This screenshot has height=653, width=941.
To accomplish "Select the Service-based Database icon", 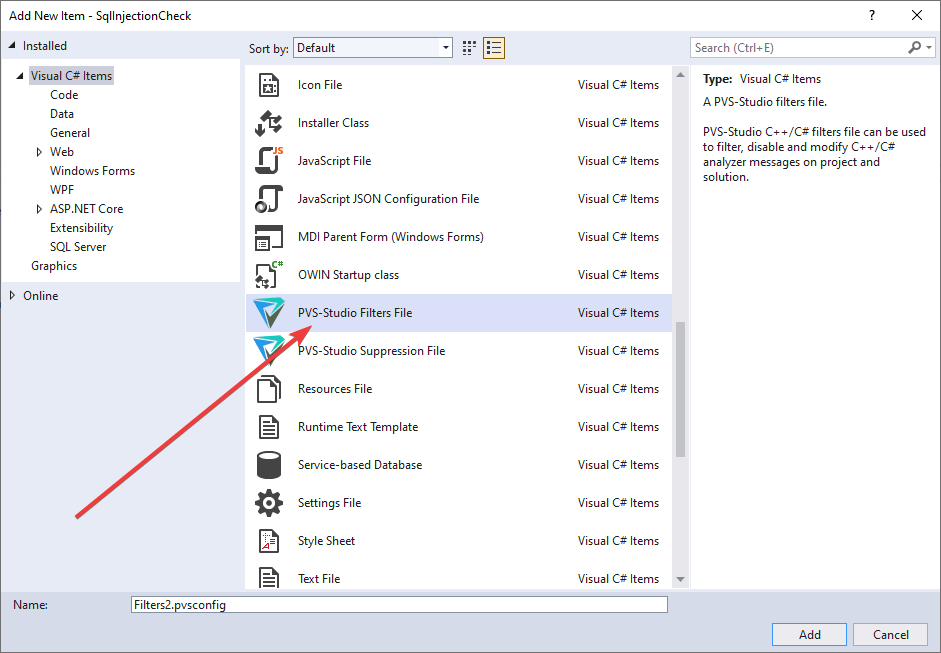I will (x=269, y=465).
